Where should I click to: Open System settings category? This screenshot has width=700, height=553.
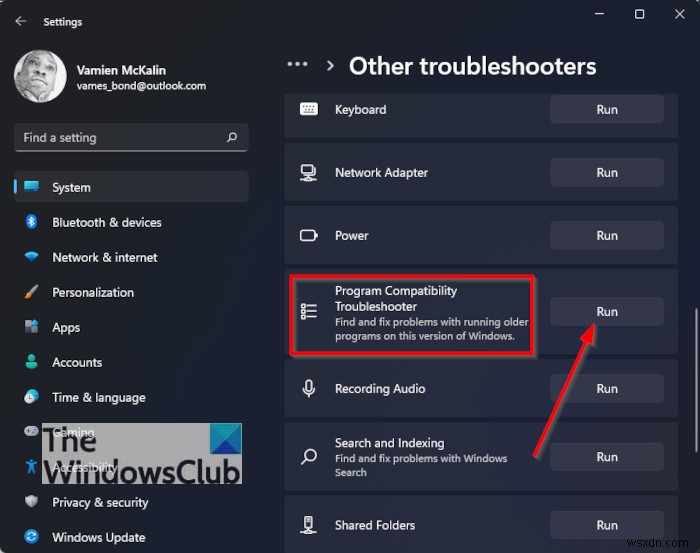131,187
